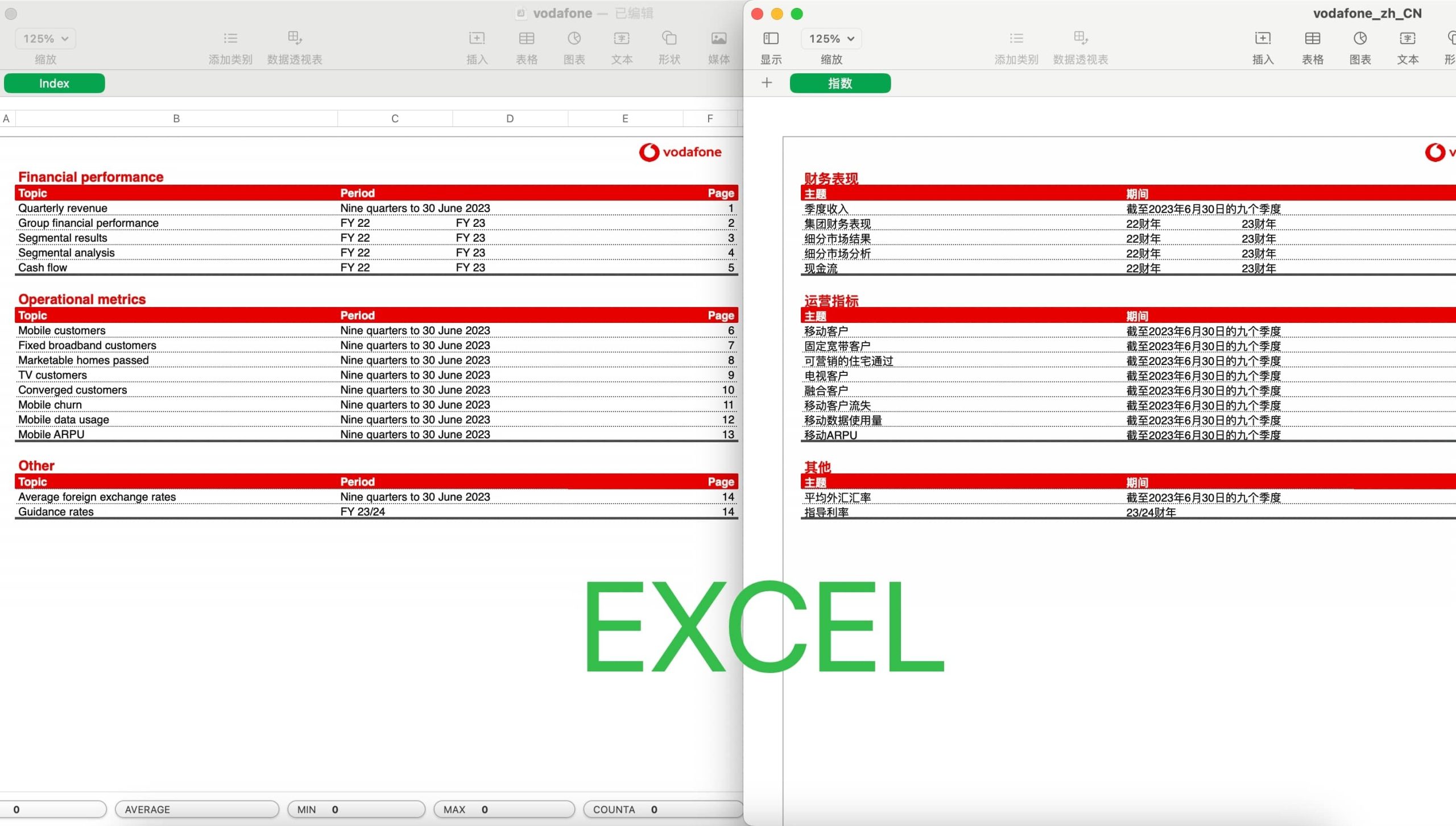Click '指导利率' cell
The height and width of the screenshot is (826, 1456).
coord(826,512)
